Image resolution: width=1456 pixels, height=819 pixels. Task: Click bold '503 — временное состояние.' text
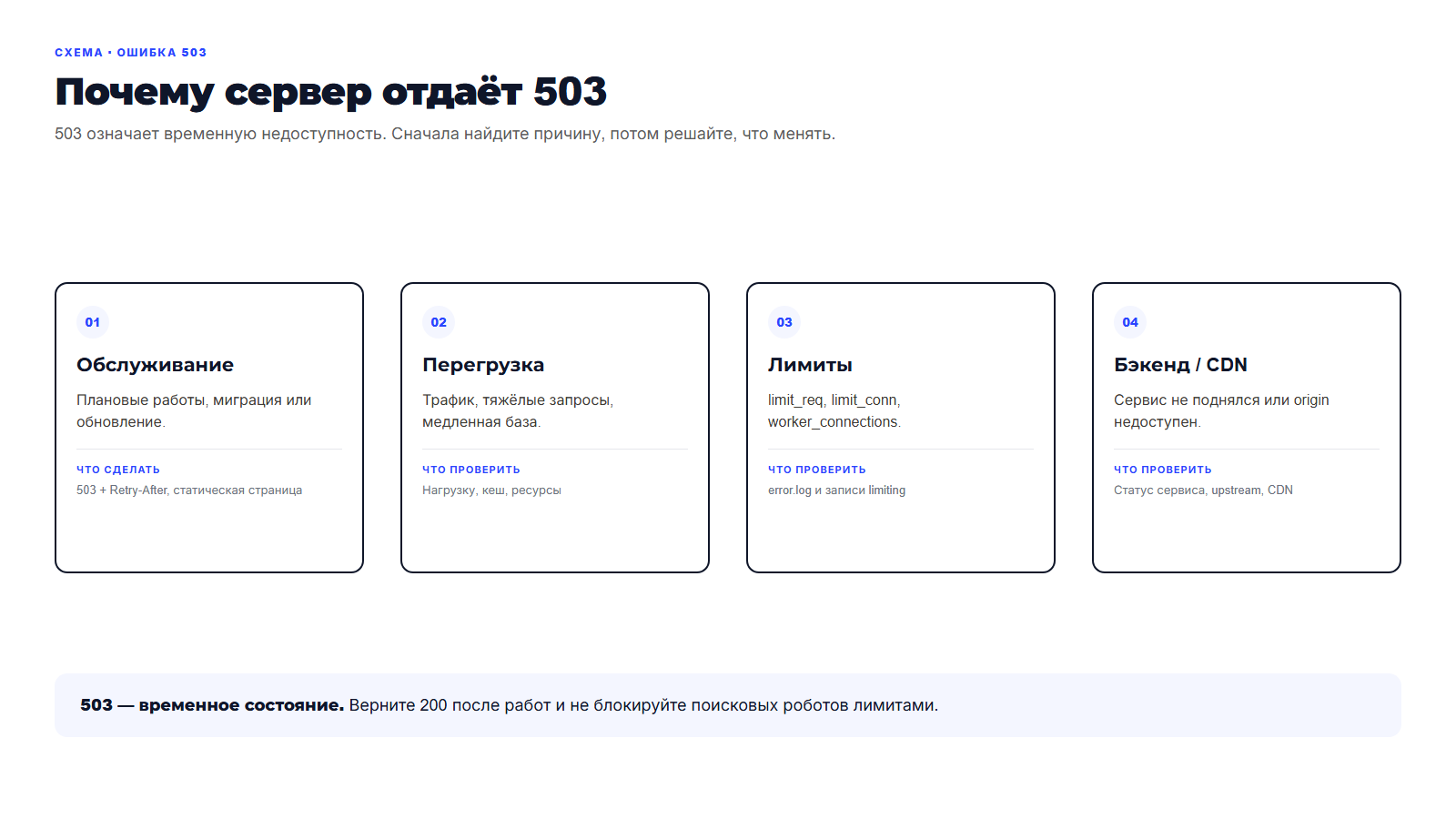click(212, 705)
